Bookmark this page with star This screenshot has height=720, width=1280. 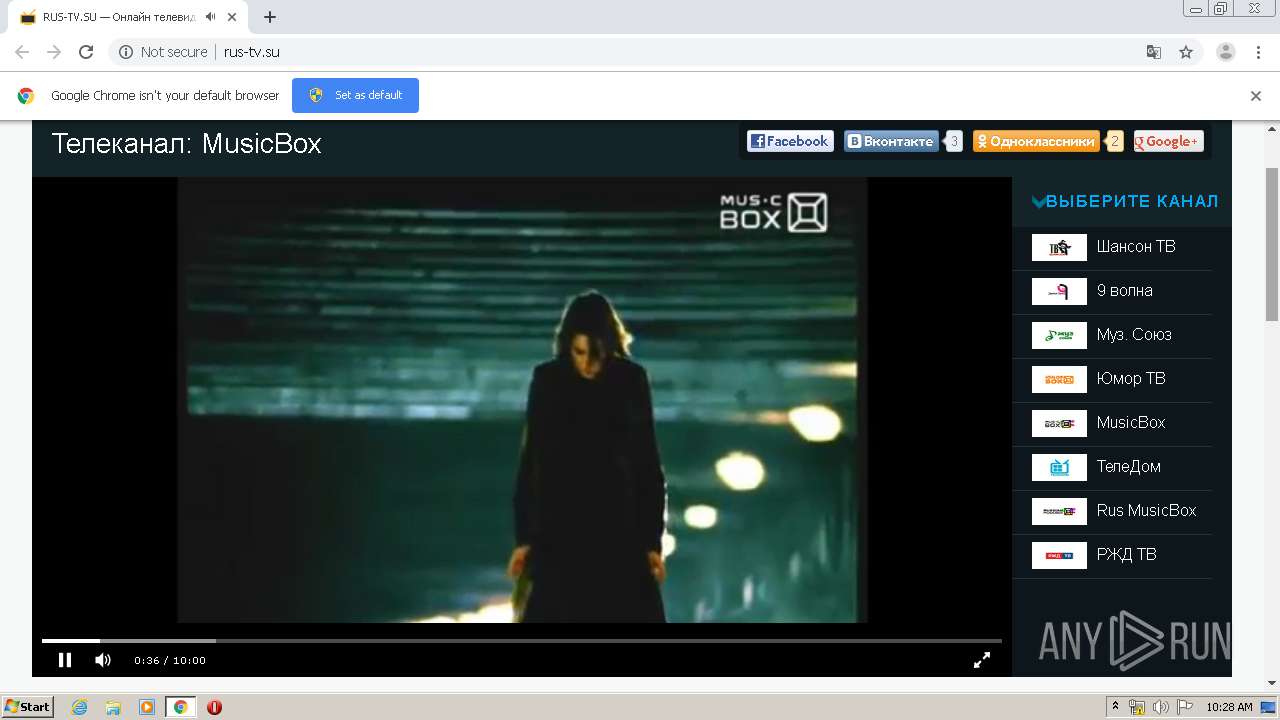(x=1186, y=52)
